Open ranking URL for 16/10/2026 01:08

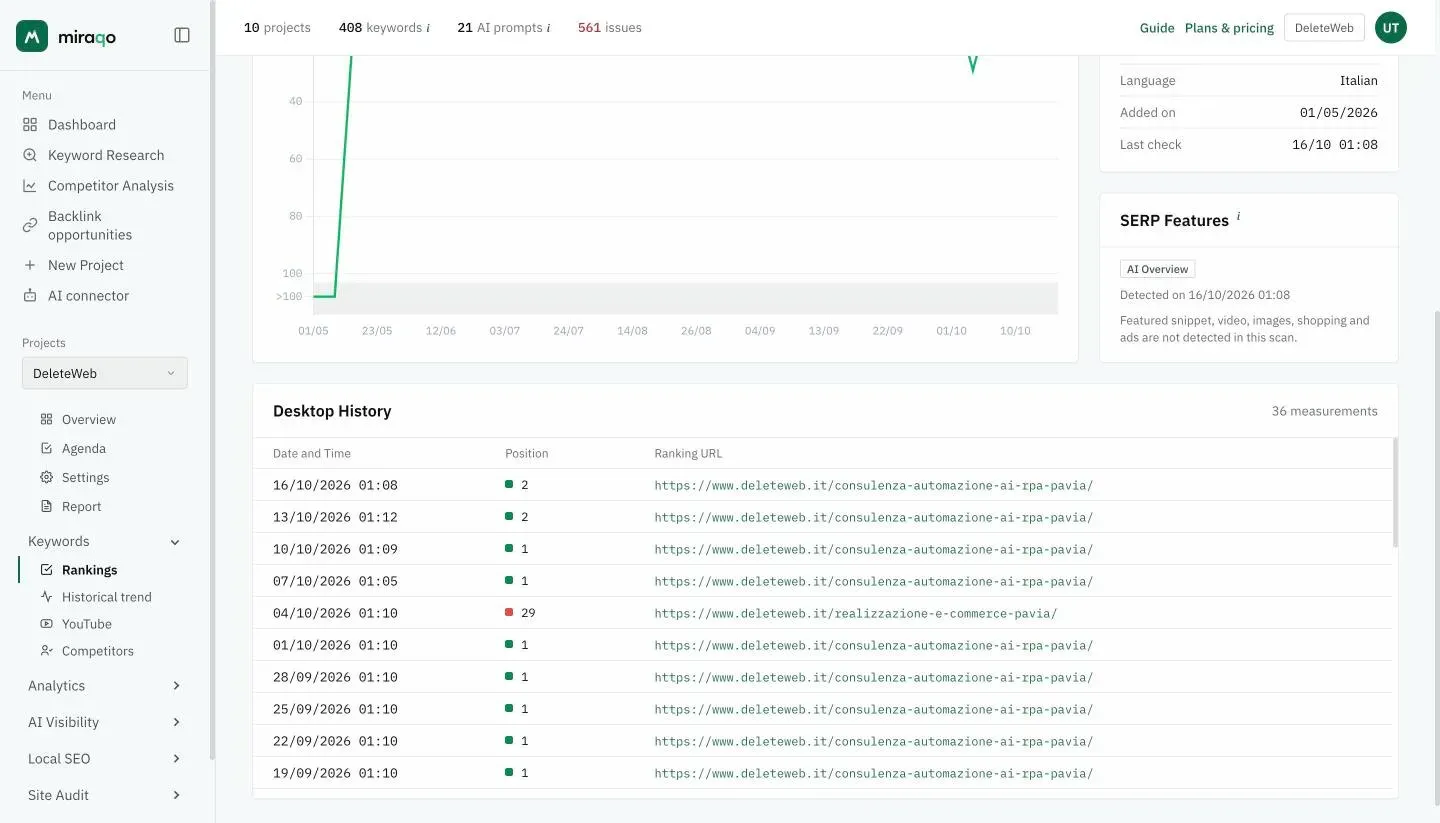pos(874,485)
